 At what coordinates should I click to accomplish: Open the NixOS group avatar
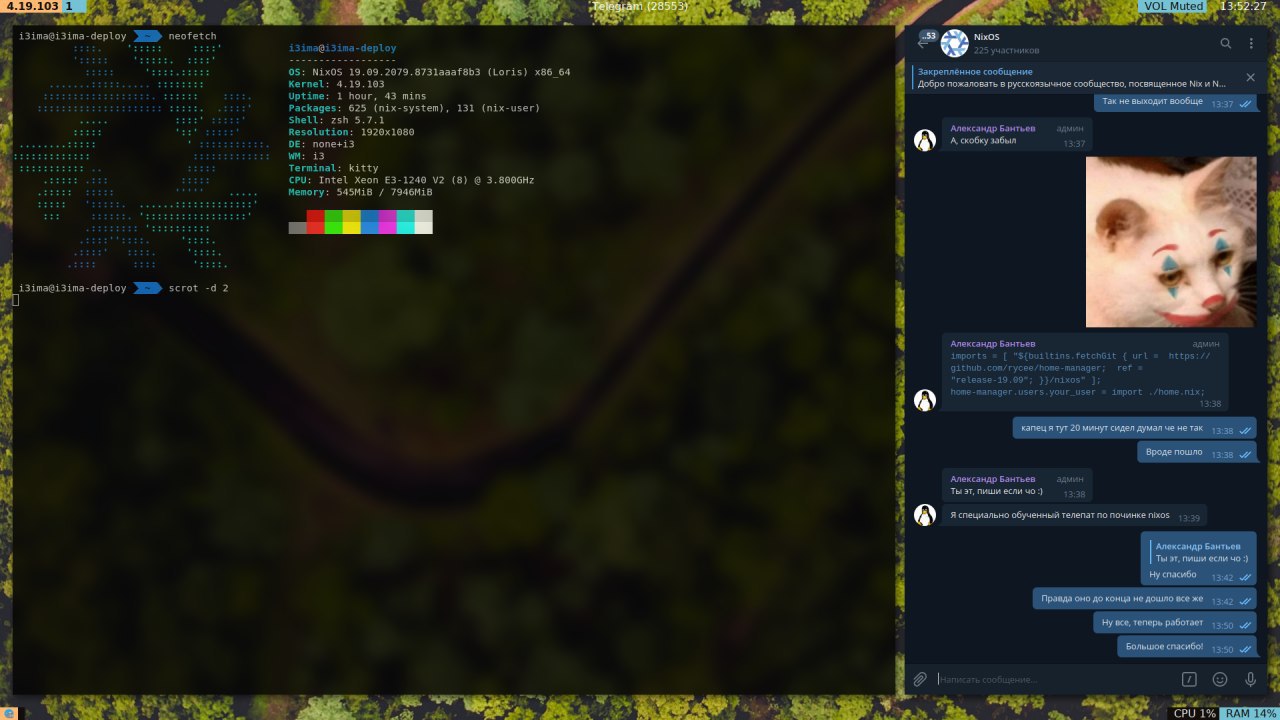point(955,43)
